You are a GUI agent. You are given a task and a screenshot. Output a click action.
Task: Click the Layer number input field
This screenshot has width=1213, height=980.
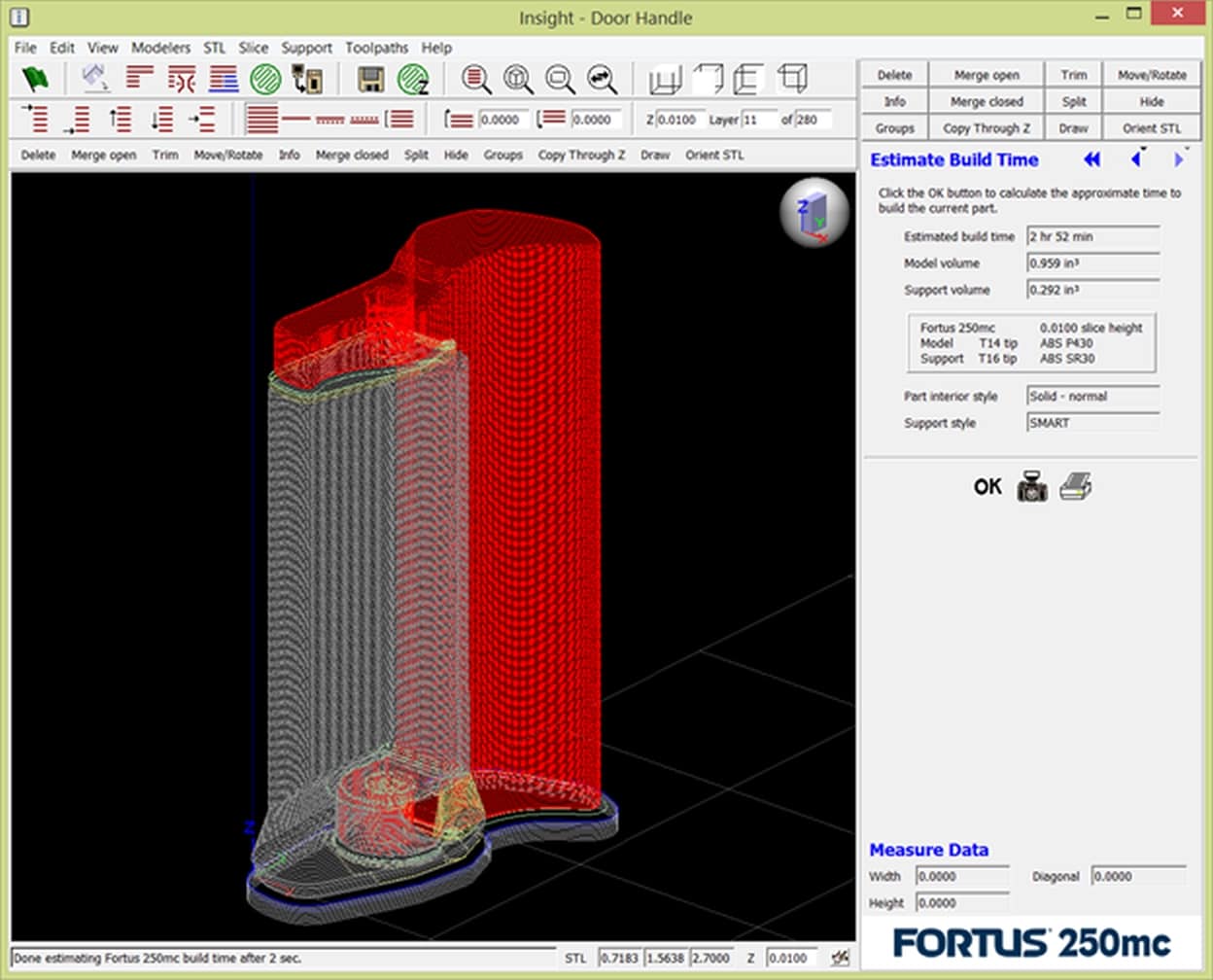point(759,120)
